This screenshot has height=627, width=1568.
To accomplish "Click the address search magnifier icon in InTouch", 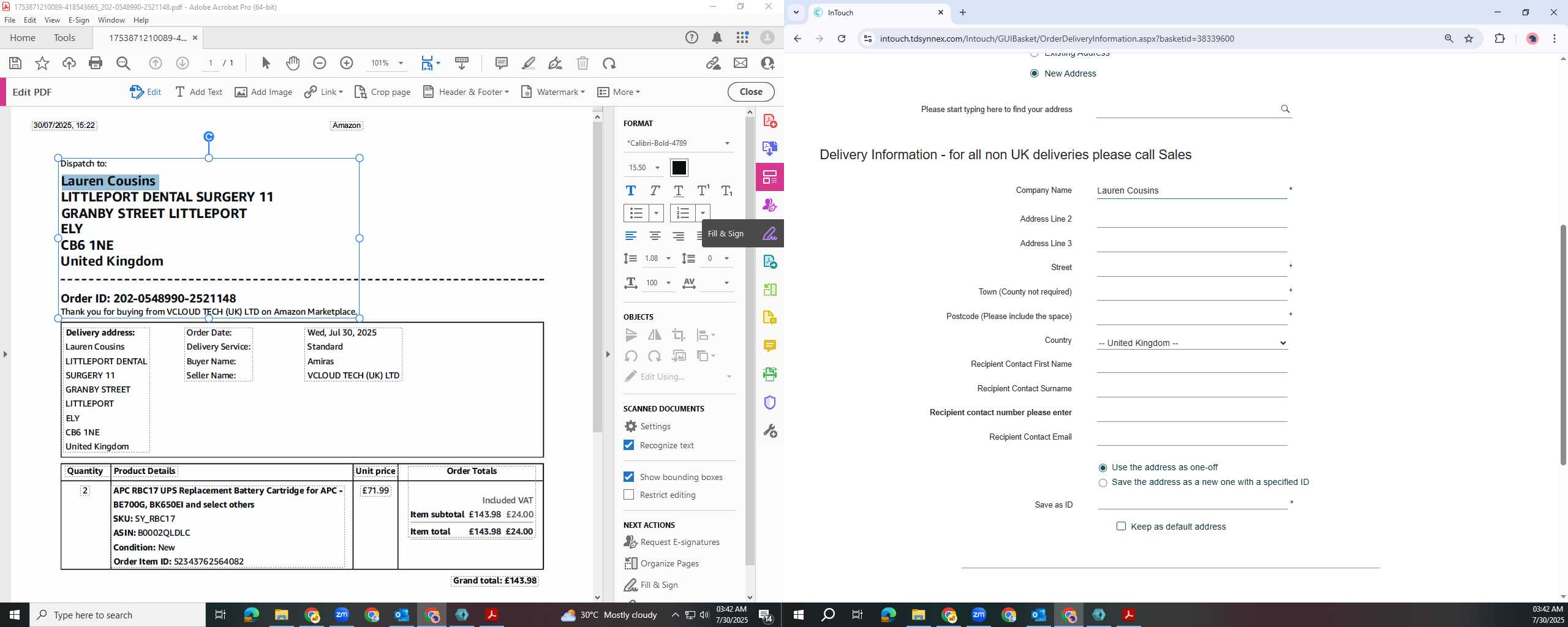I will [x=1285, y=109].
